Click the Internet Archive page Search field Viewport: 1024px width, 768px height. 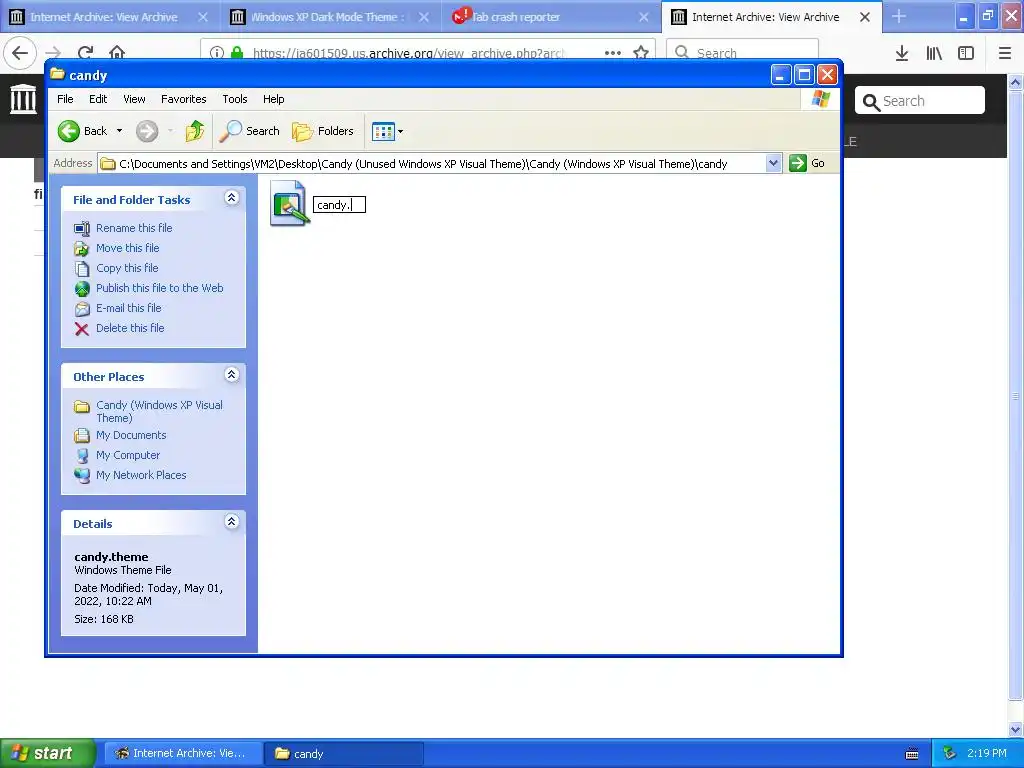pos(920,101)
